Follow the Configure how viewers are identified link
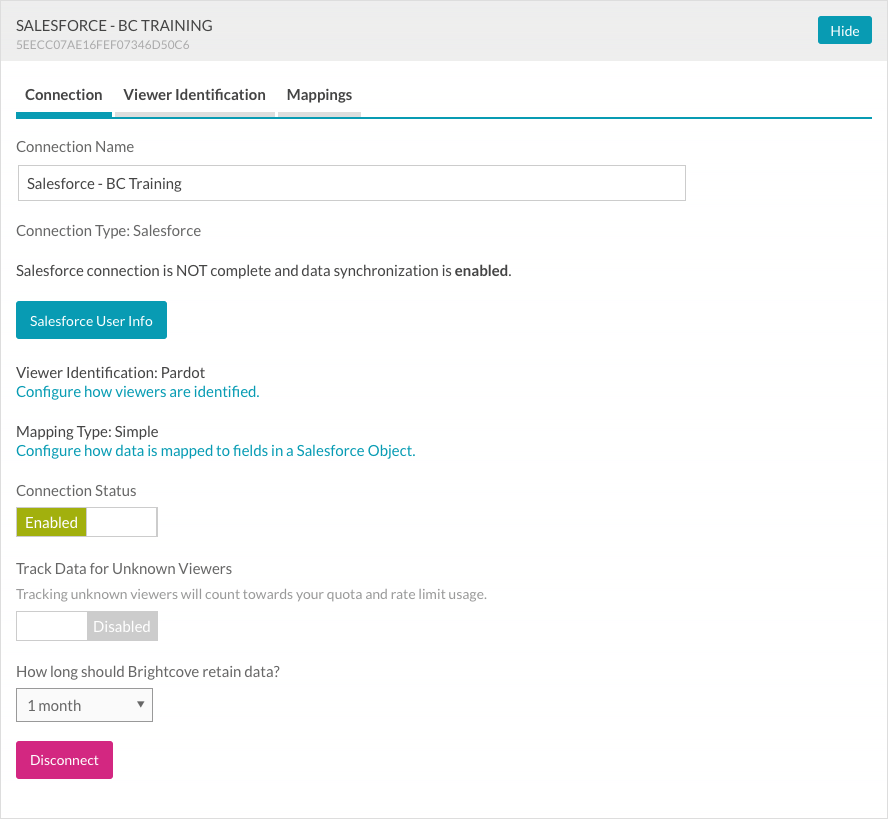This screenshot has height=819, width=888. click(137, 392)
